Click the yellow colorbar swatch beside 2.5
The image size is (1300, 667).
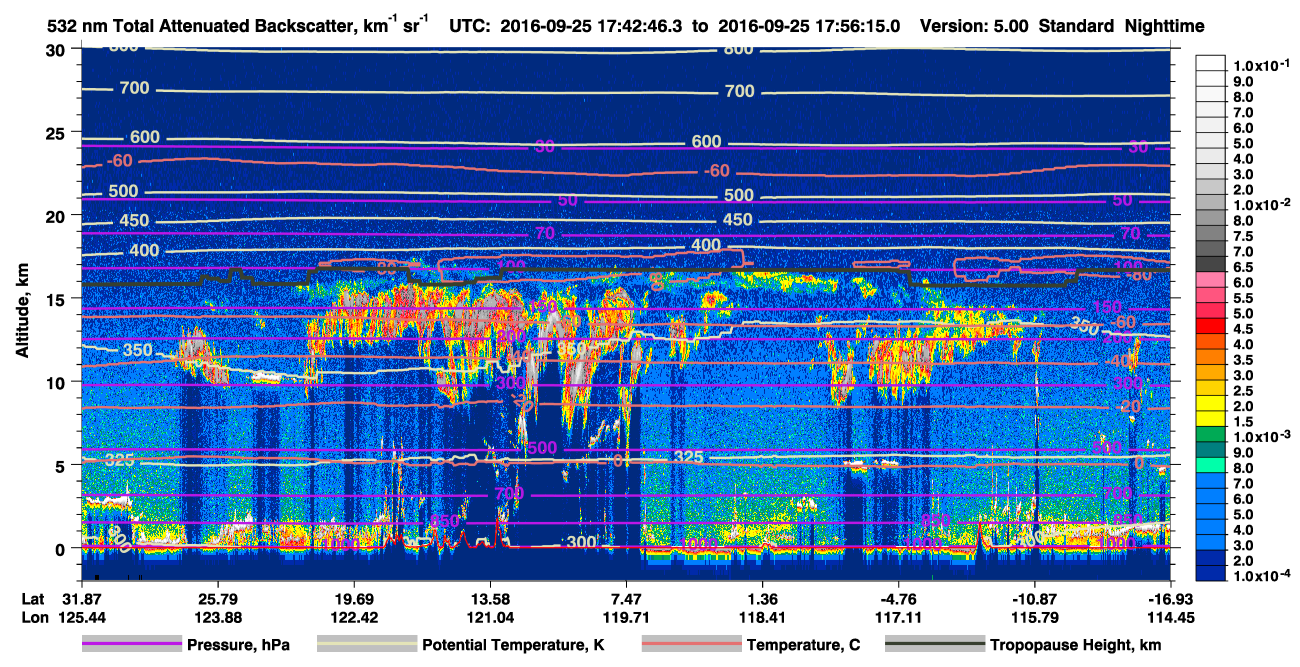[x=1210, y=387]
